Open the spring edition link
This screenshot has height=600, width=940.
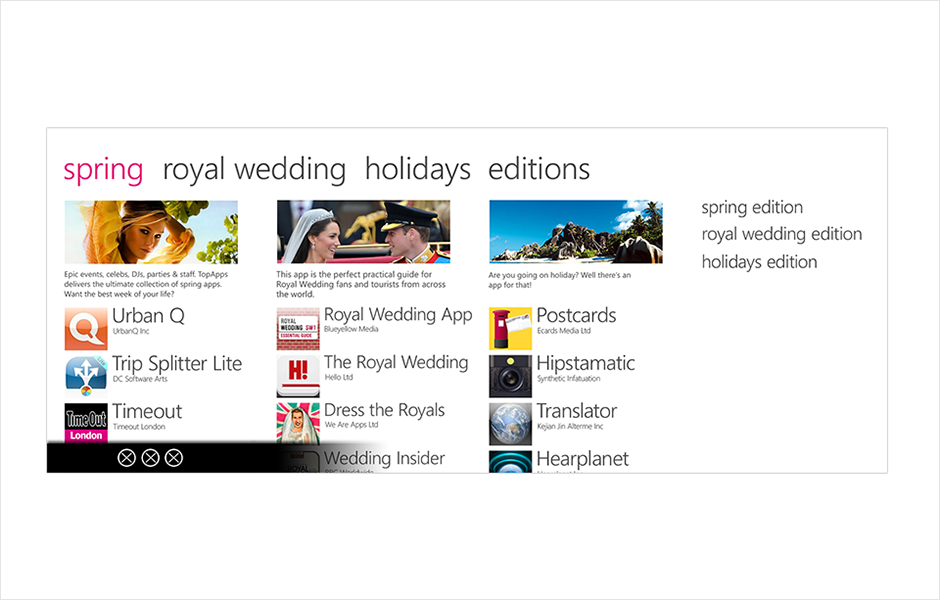click(x=752, y=207)
